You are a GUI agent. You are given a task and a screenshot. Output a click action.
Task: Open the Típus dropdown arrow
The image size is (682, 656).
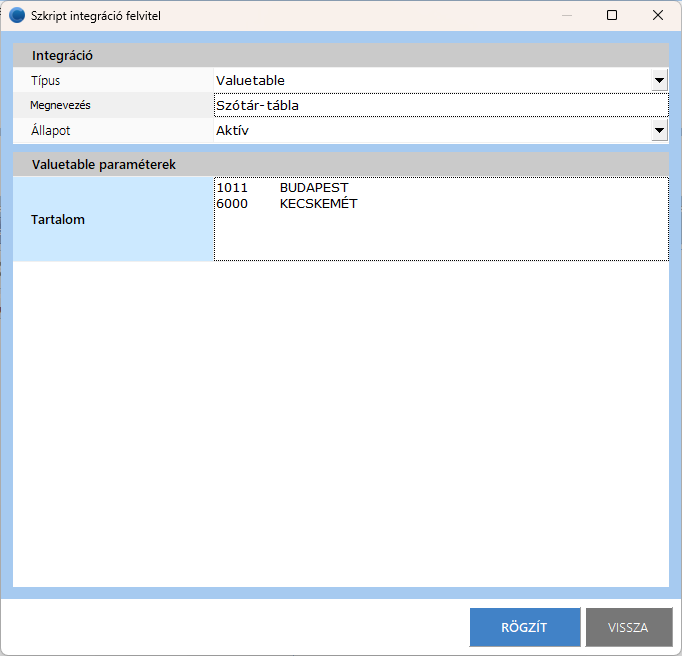[659, 80]
